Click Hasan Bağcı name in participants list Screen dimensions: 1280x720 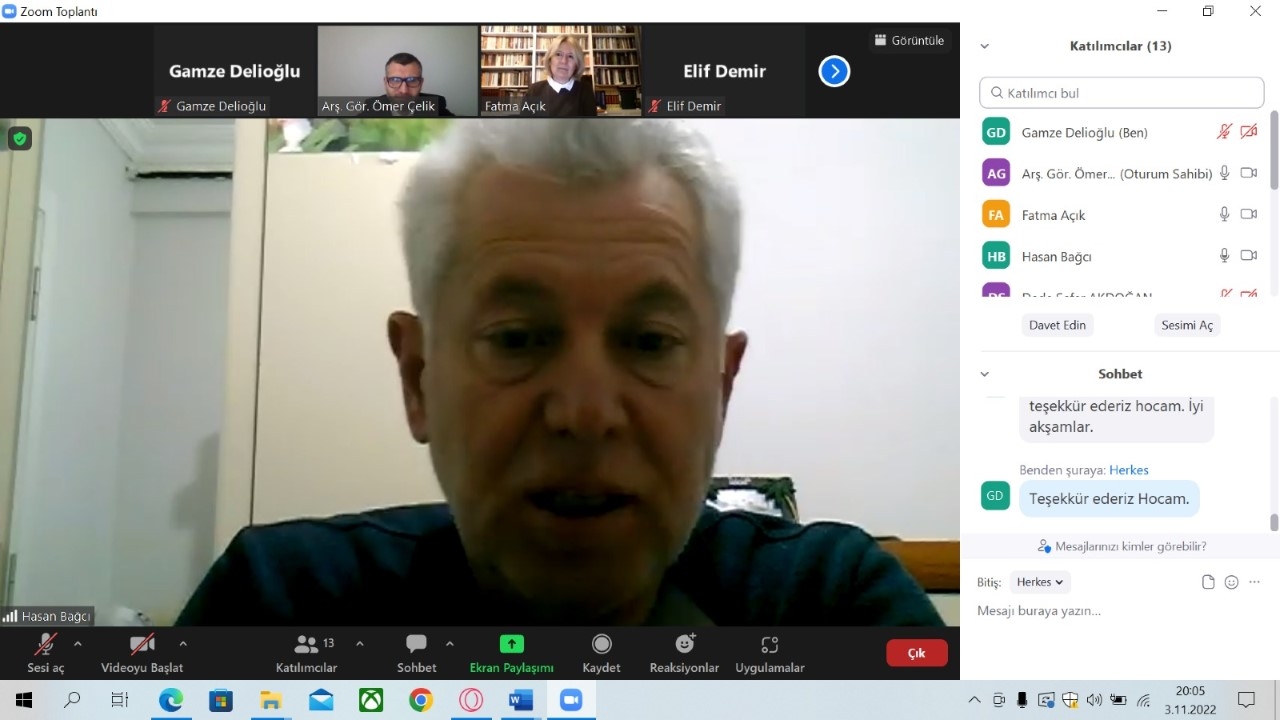tap(1056, 256)
